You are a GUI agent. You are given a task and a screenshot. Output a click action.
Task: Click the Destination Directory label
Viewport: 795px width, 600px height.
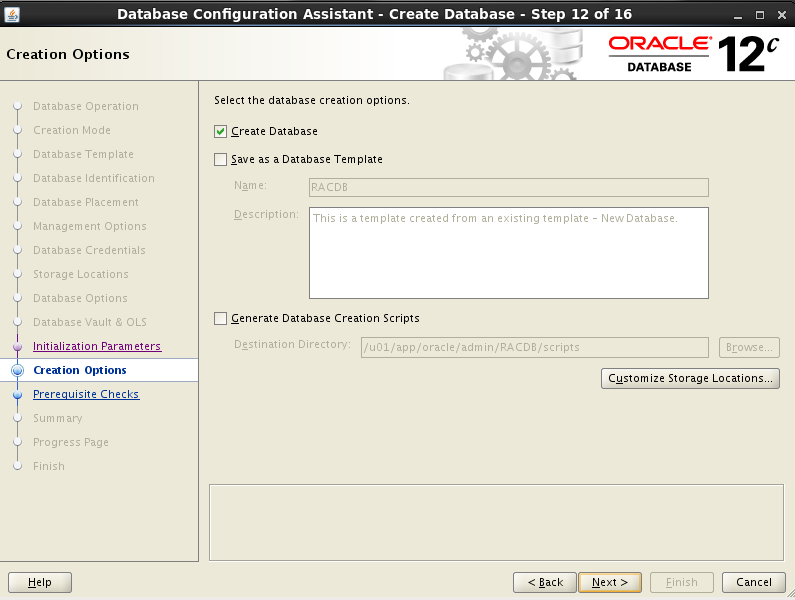click(292, 344)
